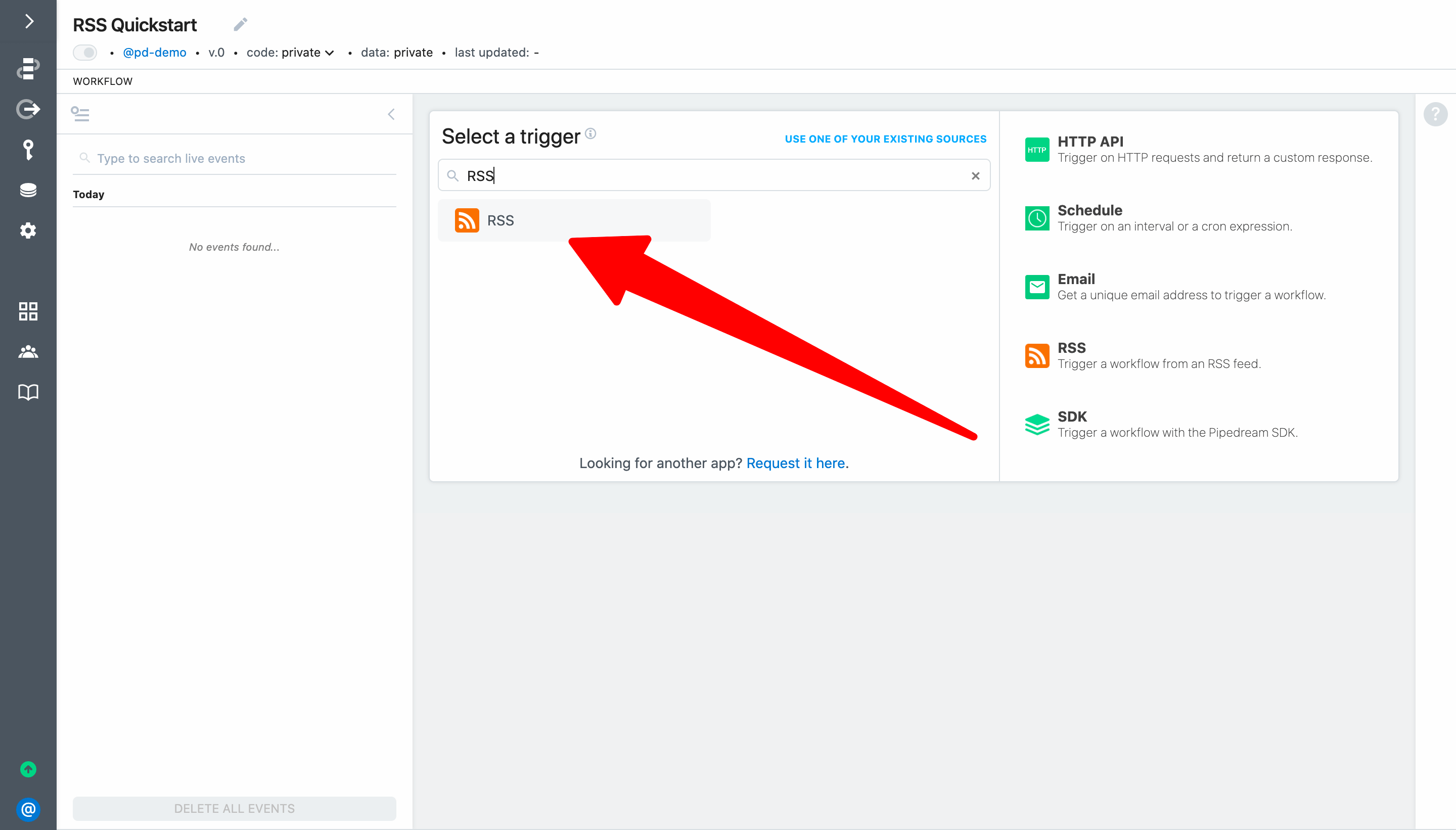
Task: Edit the workflow title with the pencil icon
Action: pos(241,24)
